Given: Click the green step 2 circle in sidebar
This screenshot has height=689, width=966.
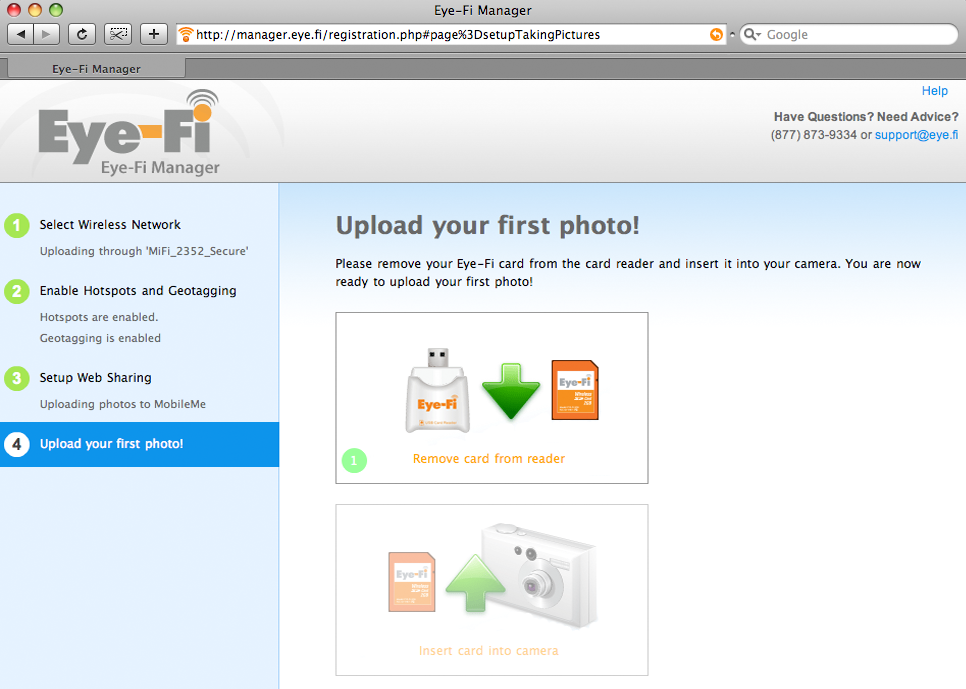Looking at the screenshot, I should coord(17,291).
